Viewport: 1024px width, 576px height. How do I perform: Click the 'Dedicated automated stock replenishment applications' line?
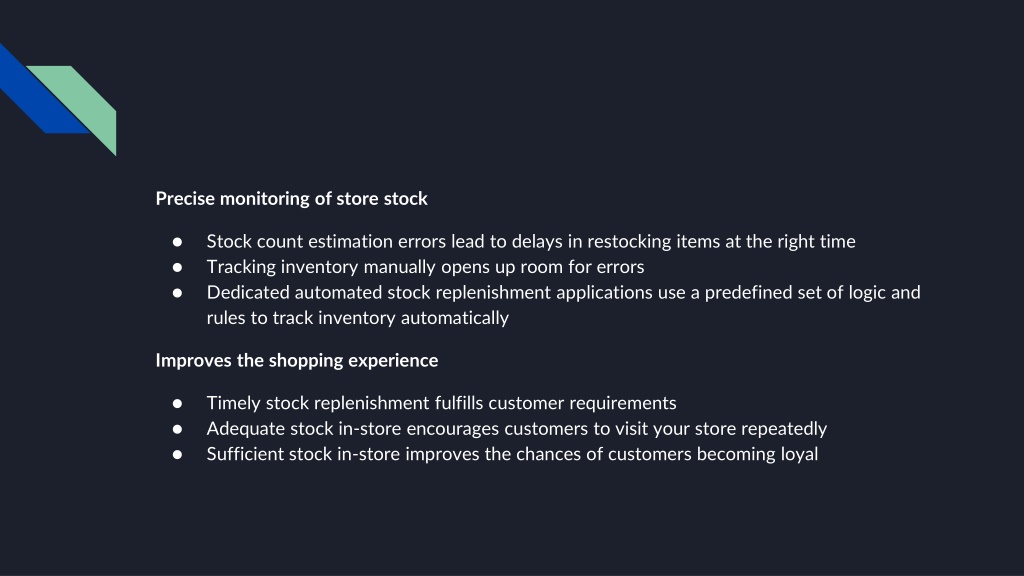pyautogui.click(x=564, y=293)
